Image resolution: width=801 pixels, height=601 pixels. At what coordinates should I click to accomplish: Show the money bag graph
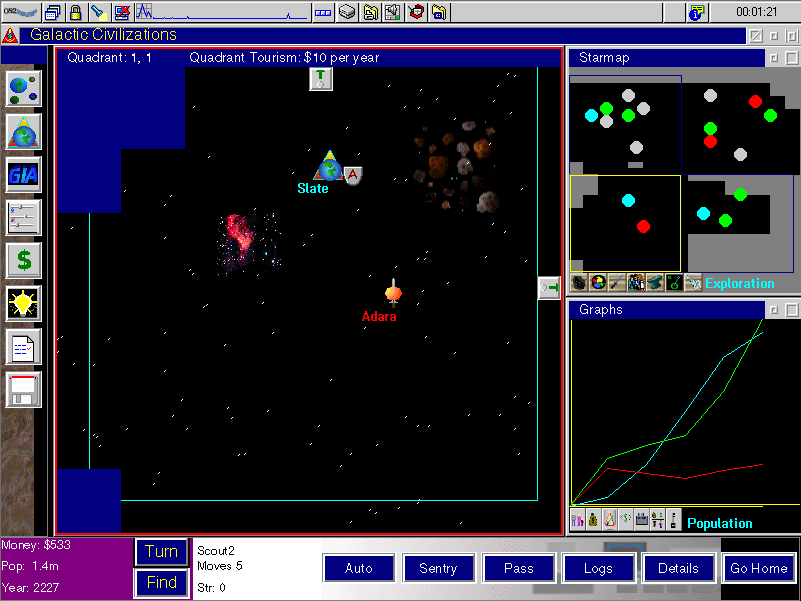[594, 520]
